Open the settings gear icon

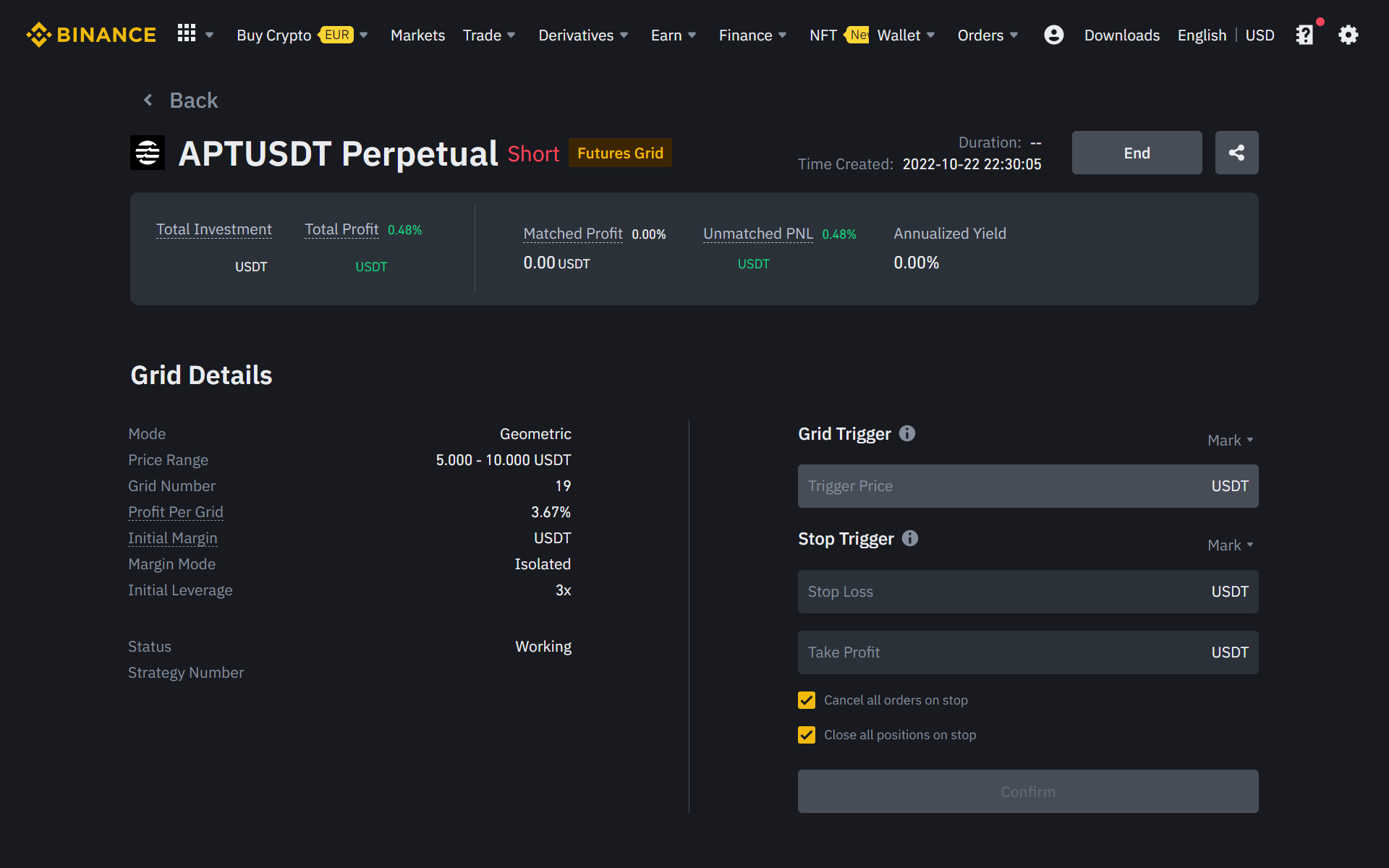1348,35
